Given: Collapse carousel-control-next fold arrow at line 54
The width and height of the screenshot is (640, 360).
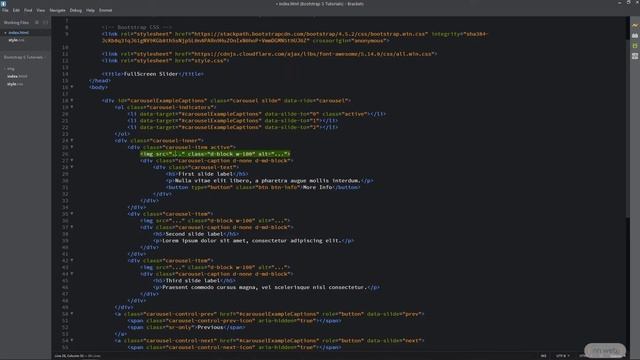Looking at the screenshot, I should 72,340.
